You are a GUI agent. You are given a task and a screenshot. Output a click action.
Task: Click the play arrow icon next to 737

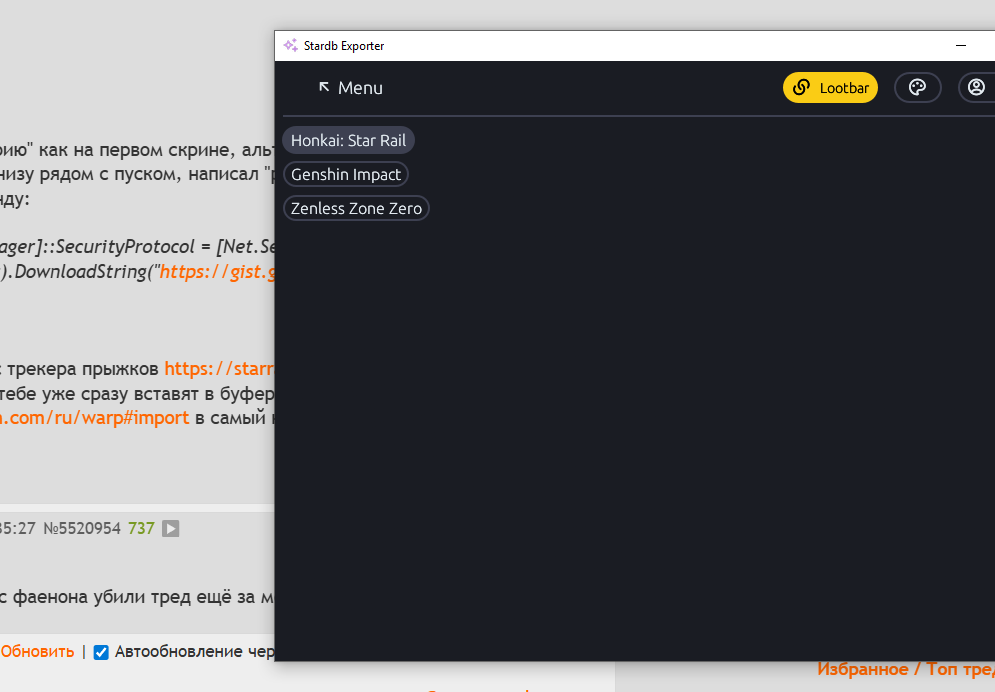coord(171,528)
